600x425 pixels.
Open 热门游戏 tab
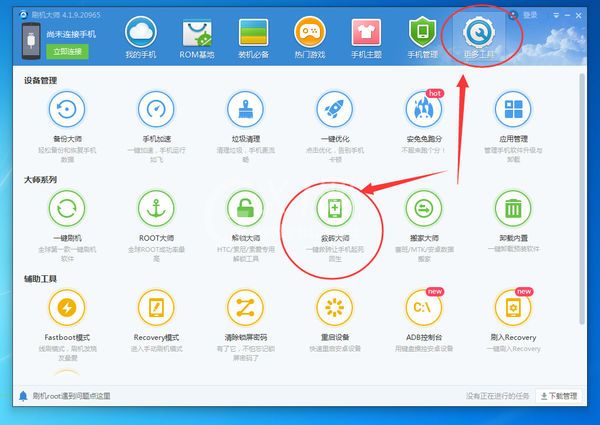[310, 37]
